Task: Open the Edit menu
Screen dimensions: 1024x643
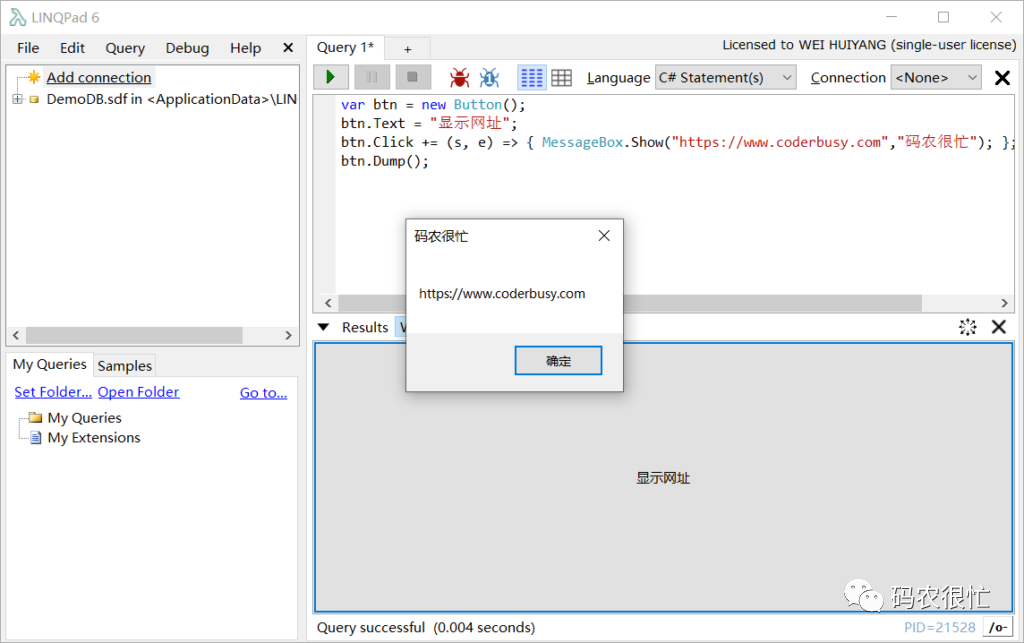Action: click(x=72, y=48)
